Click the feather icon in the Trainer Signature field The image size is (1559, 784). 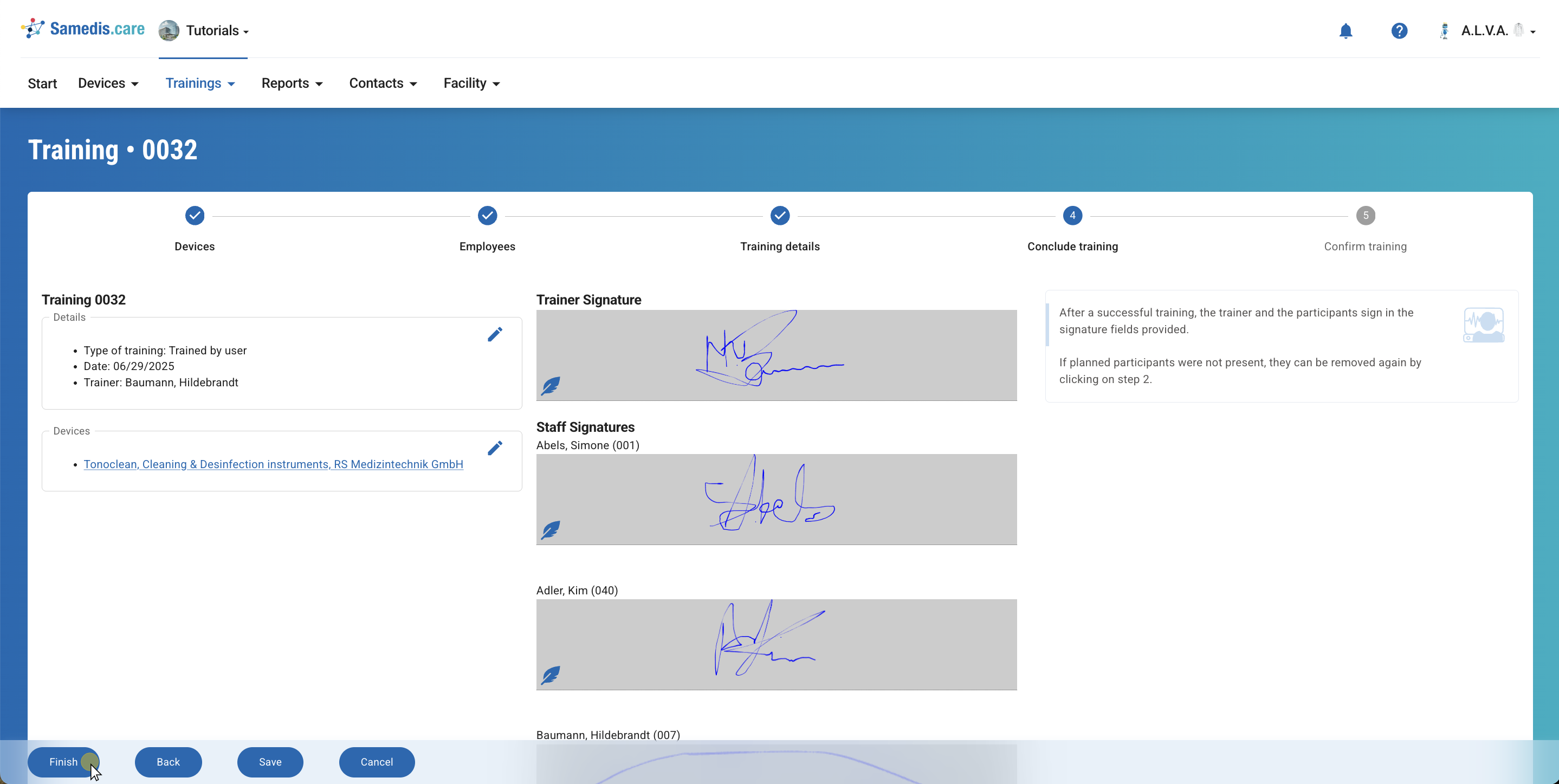click(551, 385)
